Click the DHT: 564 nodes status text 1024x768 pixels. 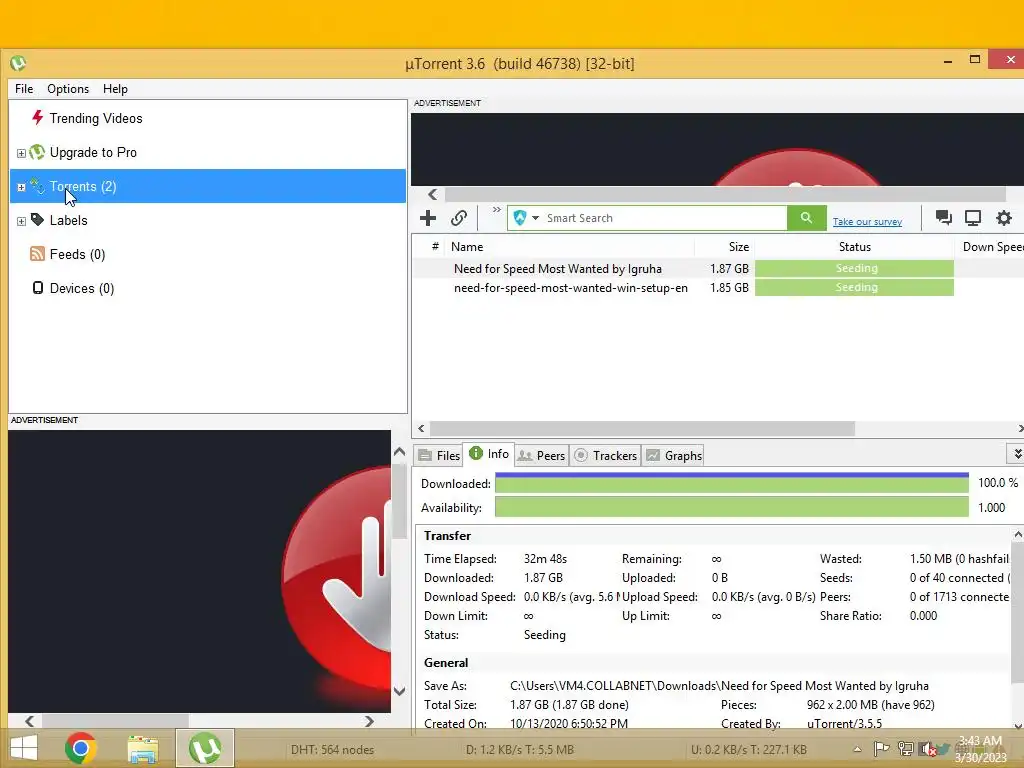[x=332, y=750]
